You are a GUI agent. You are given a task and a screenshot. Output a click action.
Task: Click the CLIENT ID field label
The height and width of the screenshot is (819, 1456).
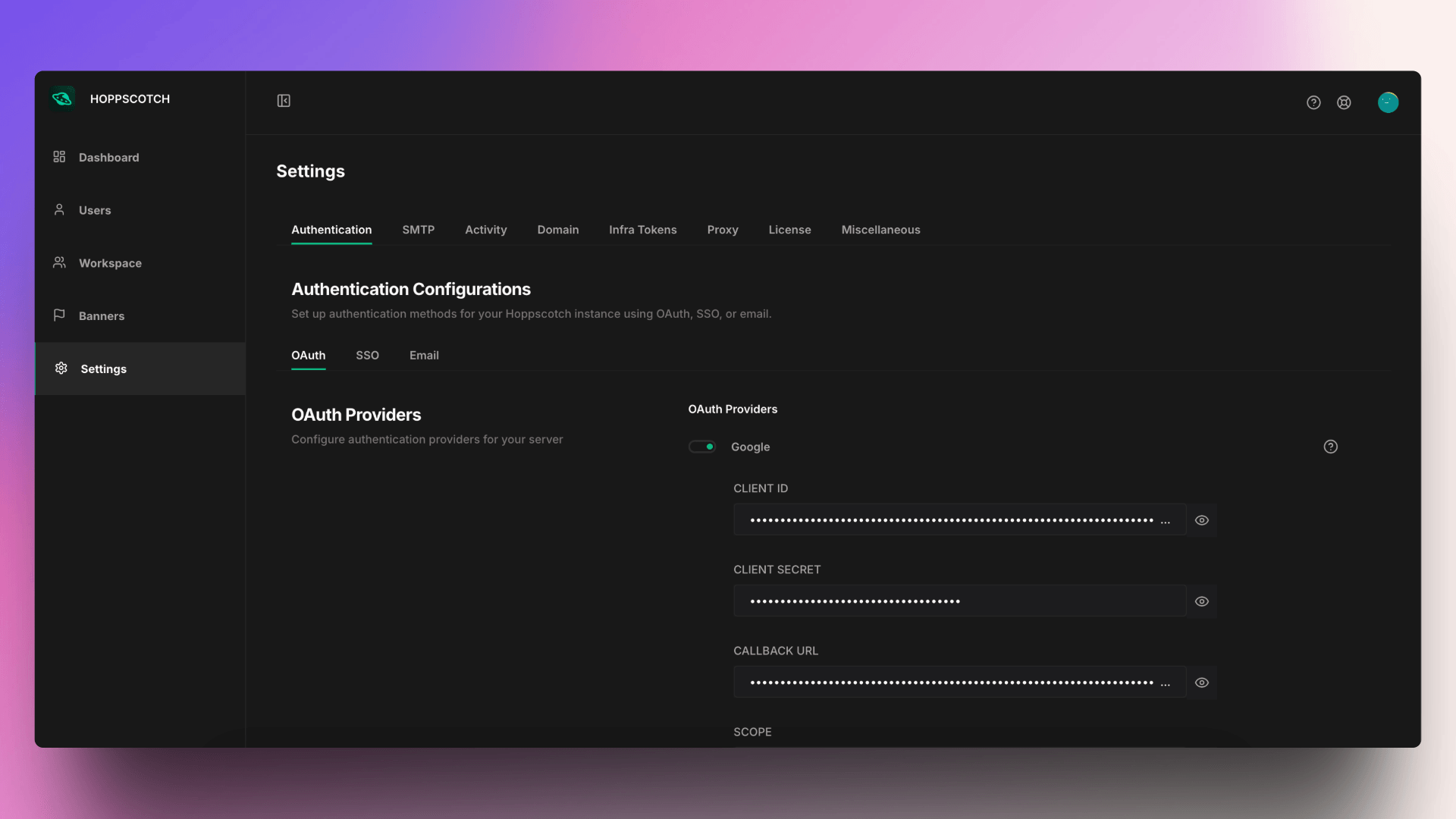coord(761,488)
